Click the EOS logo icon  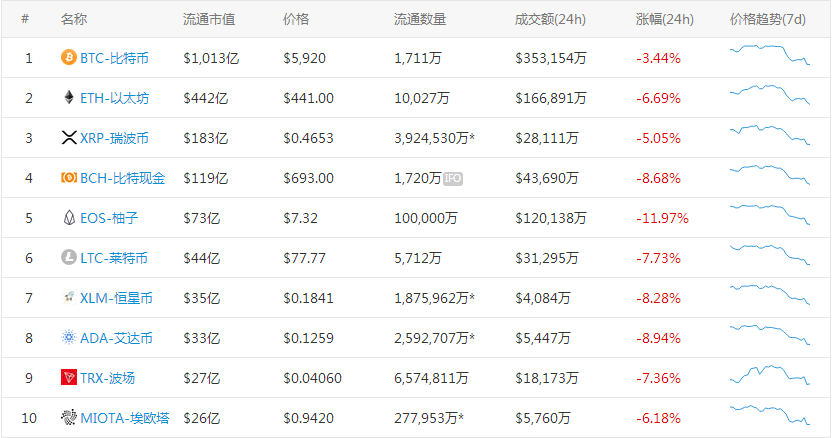[69, 217]
